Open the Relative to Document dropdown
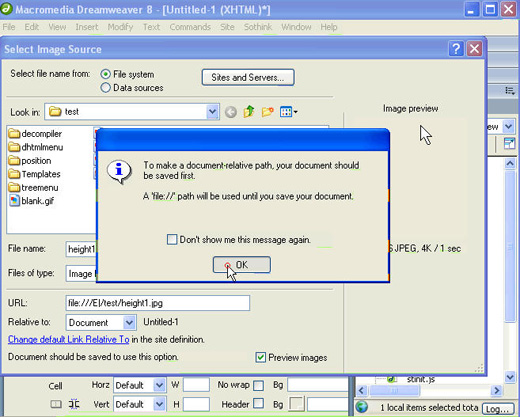The width and height of the screenshot is (520, 417). tap(129, 322)
